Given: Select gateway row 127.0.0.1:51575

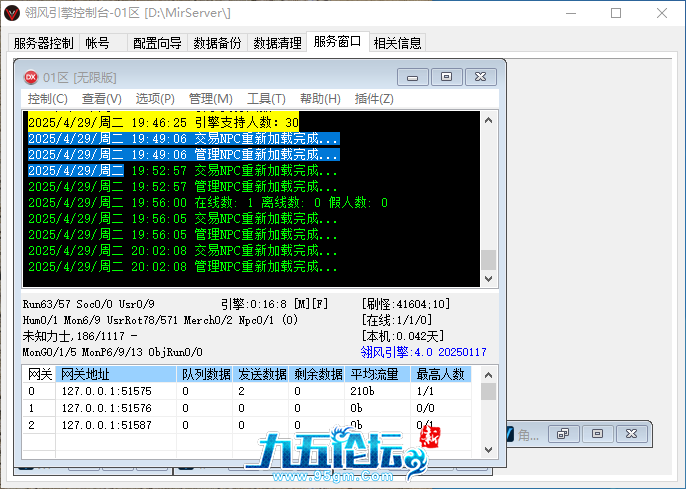Looking at the screenshot, I should 247,391.
